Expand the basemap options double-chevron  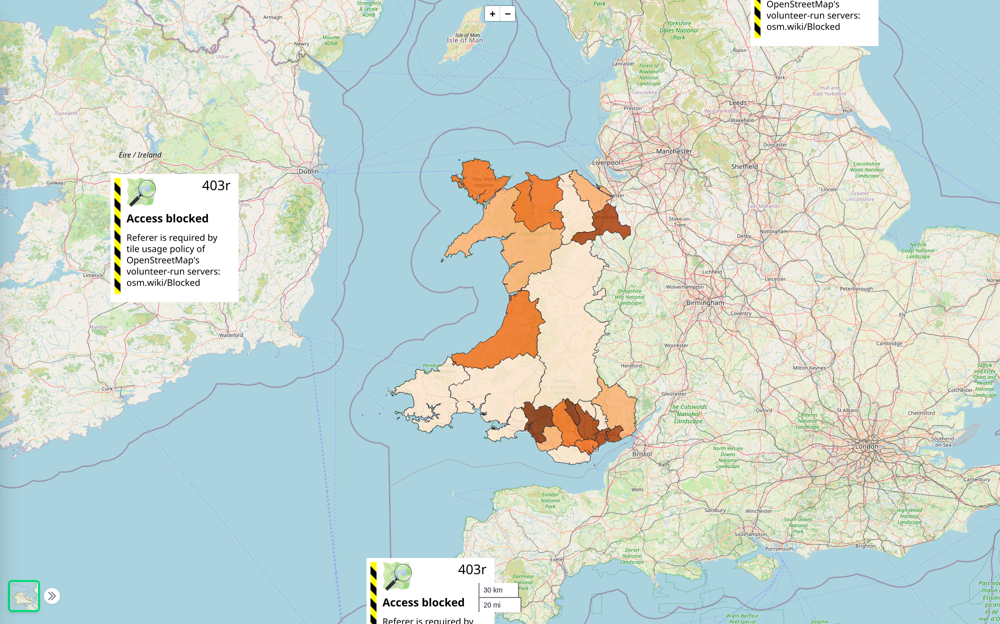coord(52,596)
